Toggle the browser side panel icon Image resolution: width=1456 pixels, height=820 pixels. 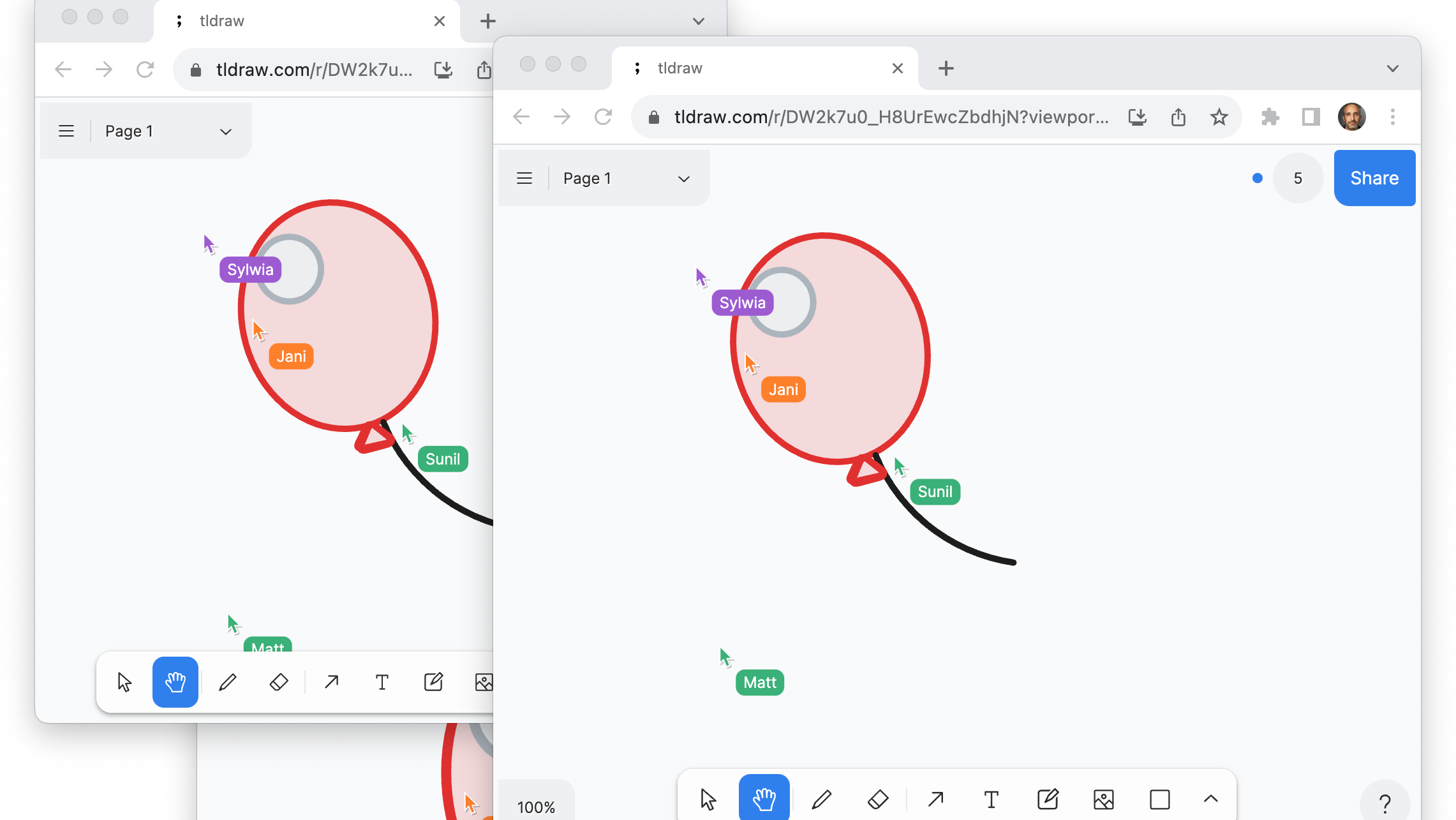tap(1311, 117)
